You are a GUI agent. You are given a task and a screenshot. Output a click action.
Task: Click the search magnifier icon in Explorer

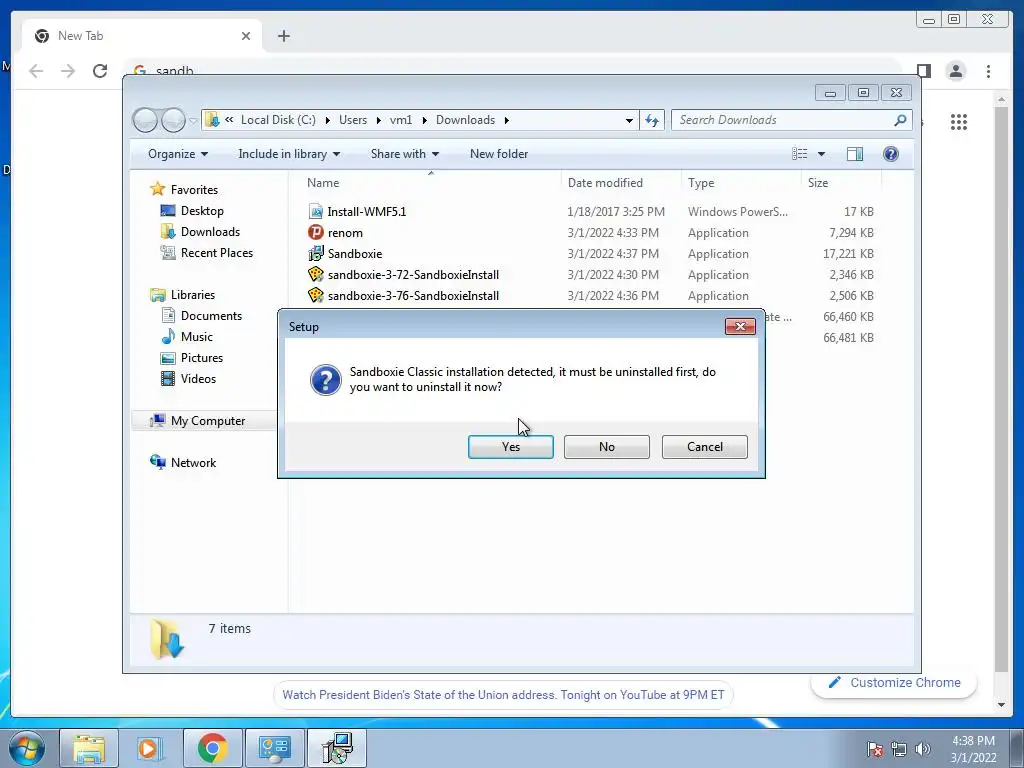(900, 120)
